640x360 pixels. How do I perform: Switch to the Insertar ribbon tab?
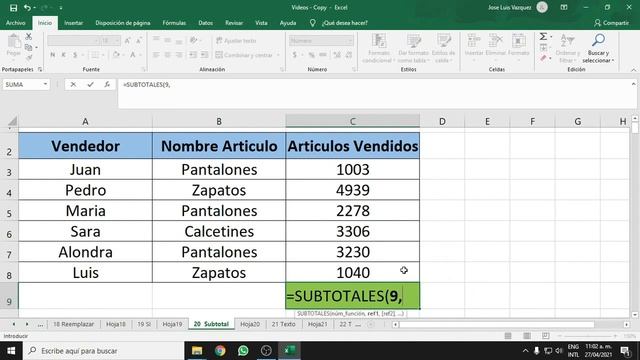click(x=73, y=23)
